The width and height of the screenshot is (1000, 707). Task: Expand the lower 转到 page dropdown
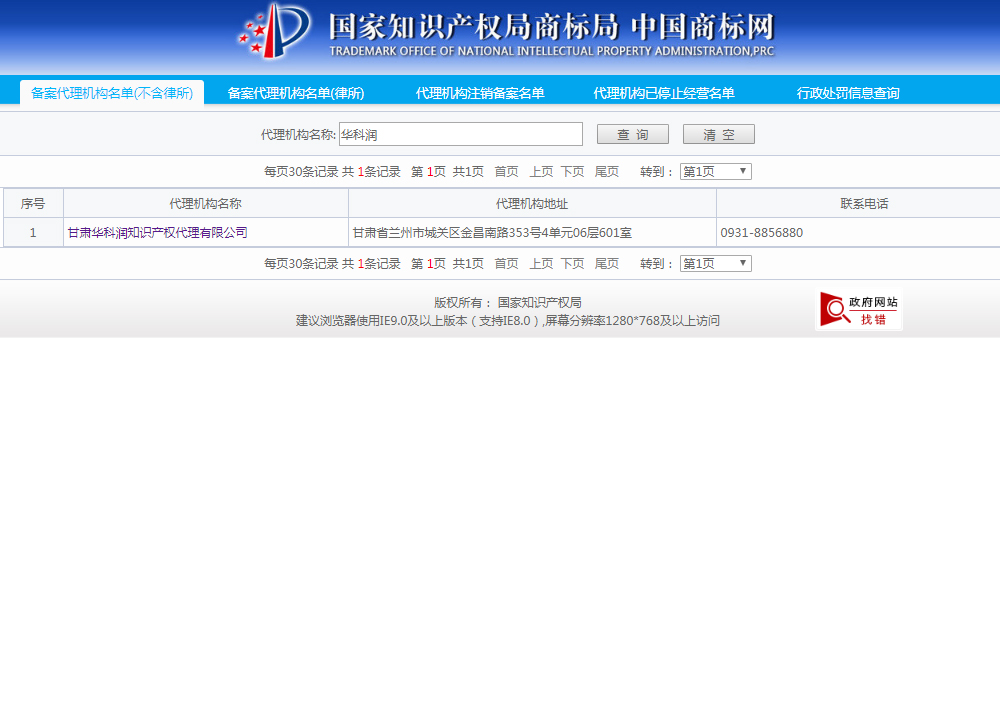[716, 263]
